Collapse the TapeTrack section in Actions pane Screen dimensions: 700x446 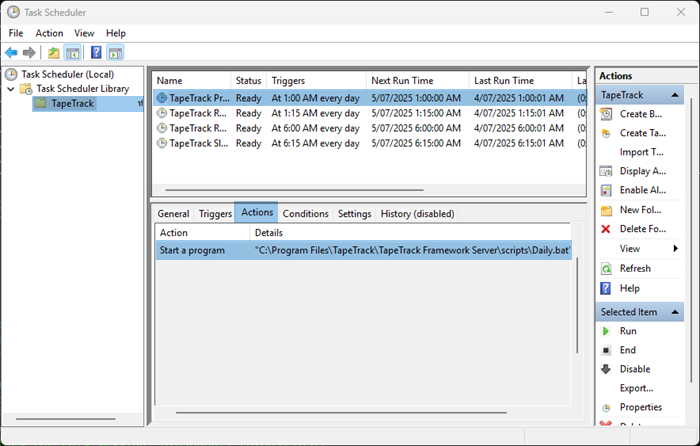coord(676,95)
